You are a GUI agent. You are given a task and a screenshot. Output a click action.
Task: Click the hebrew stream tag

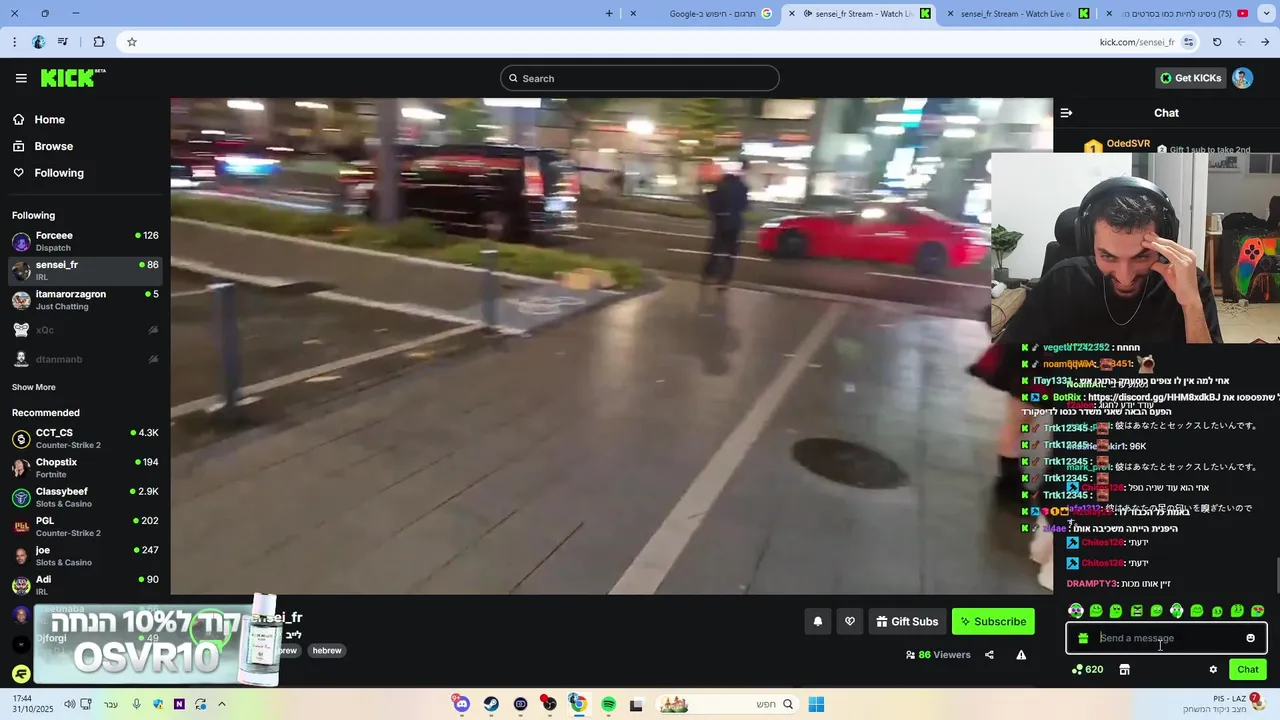tap(327, 650)
